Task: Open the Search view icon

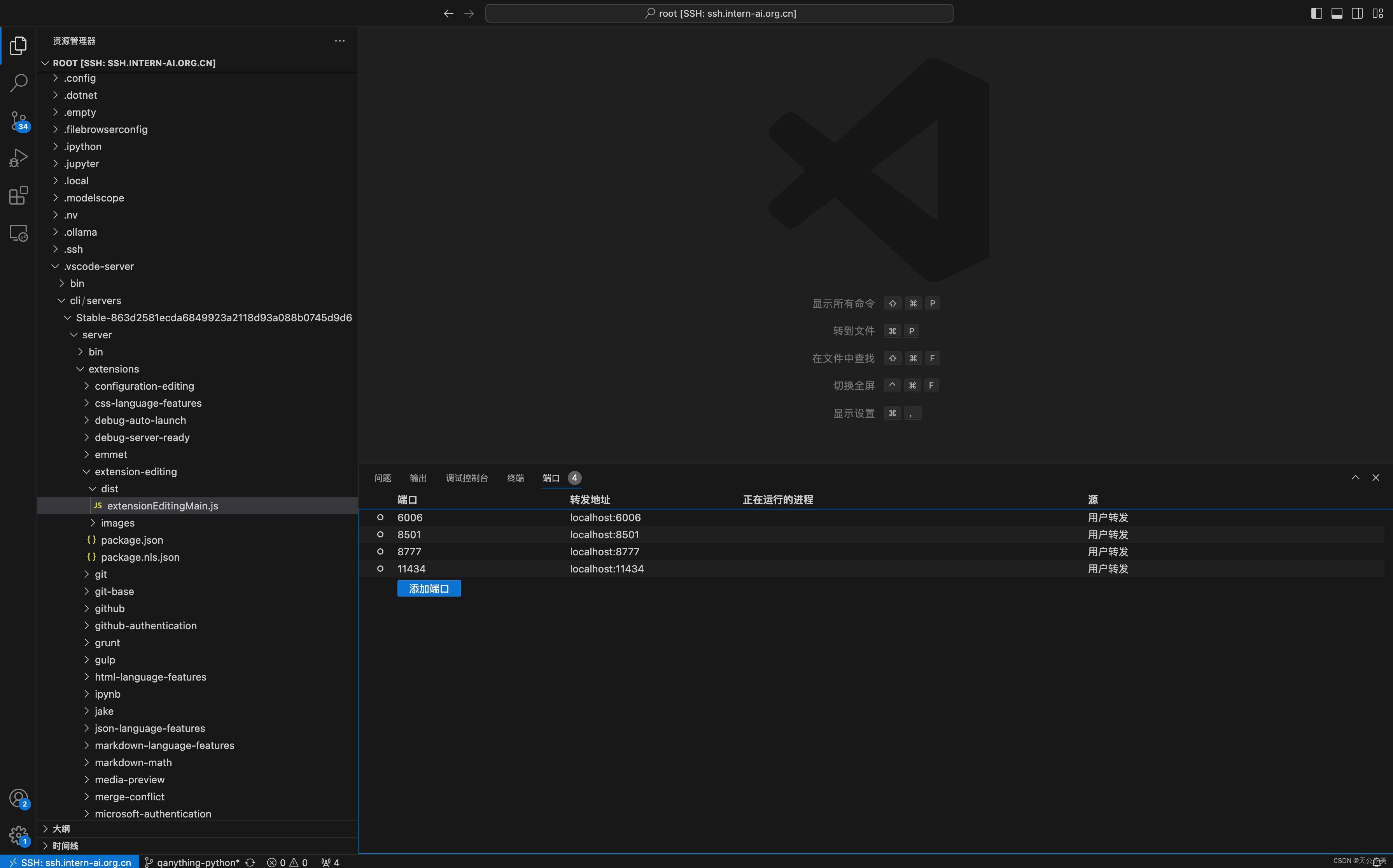Action: (x=18, y=83)
